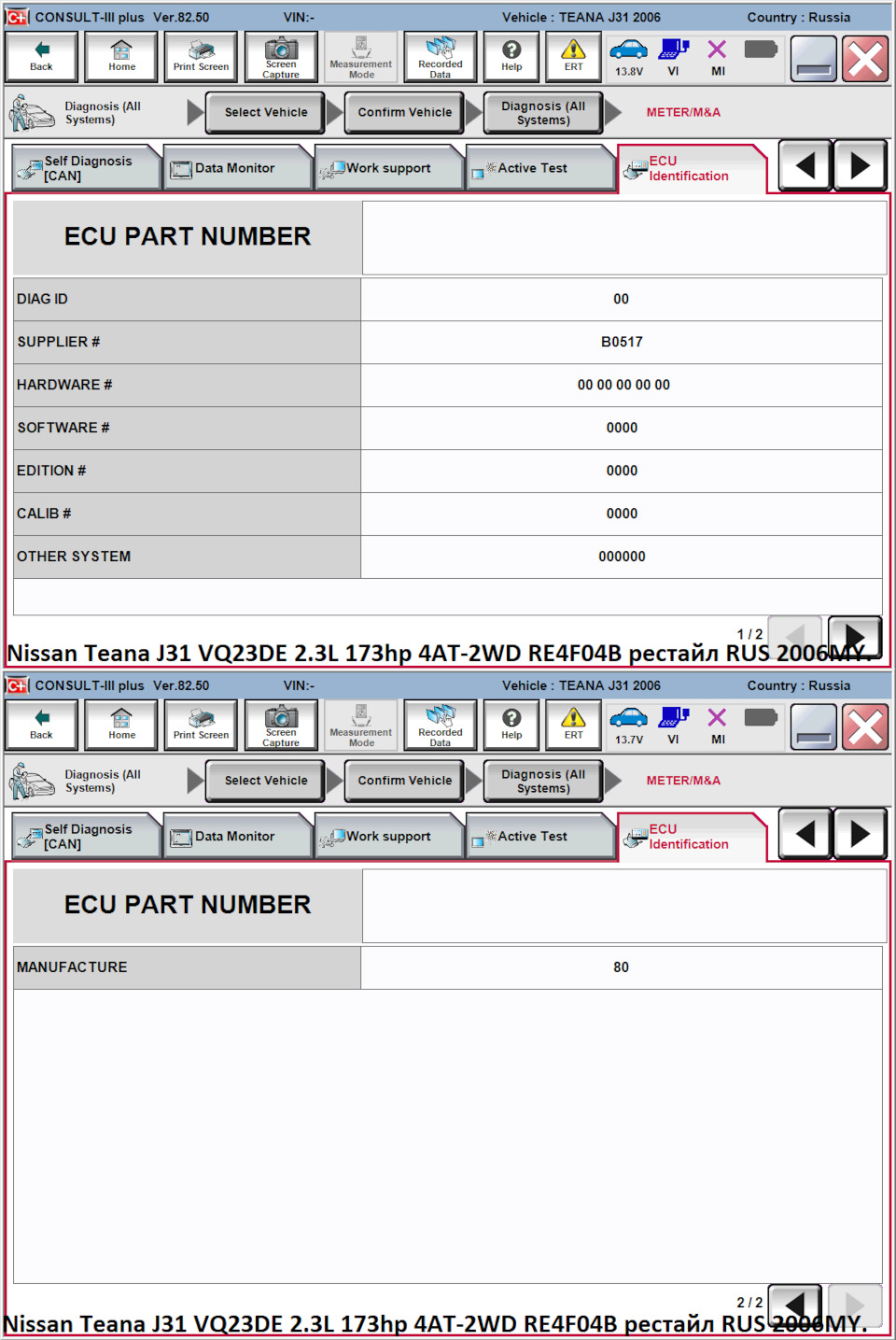This screenshot has height=1340, width=896.
Task: Close the top CONSULT window
Action: click(865, 59)
